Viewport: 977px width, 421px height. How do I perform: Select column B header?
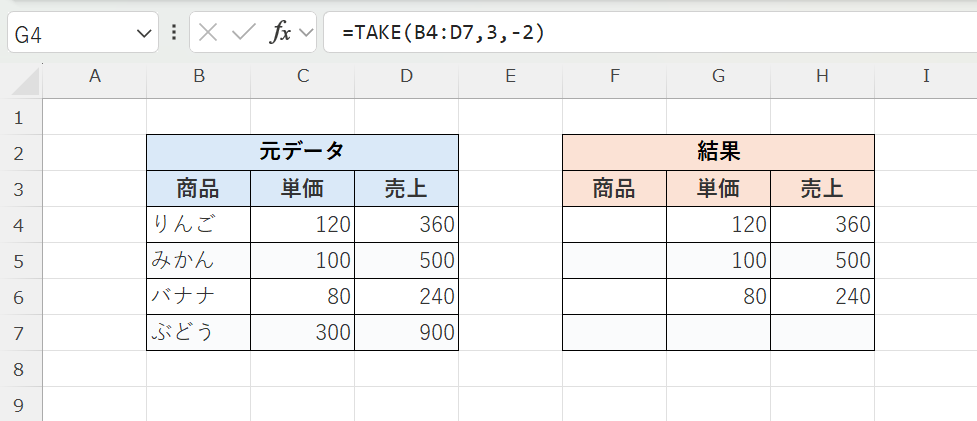[x=198, y=75]
